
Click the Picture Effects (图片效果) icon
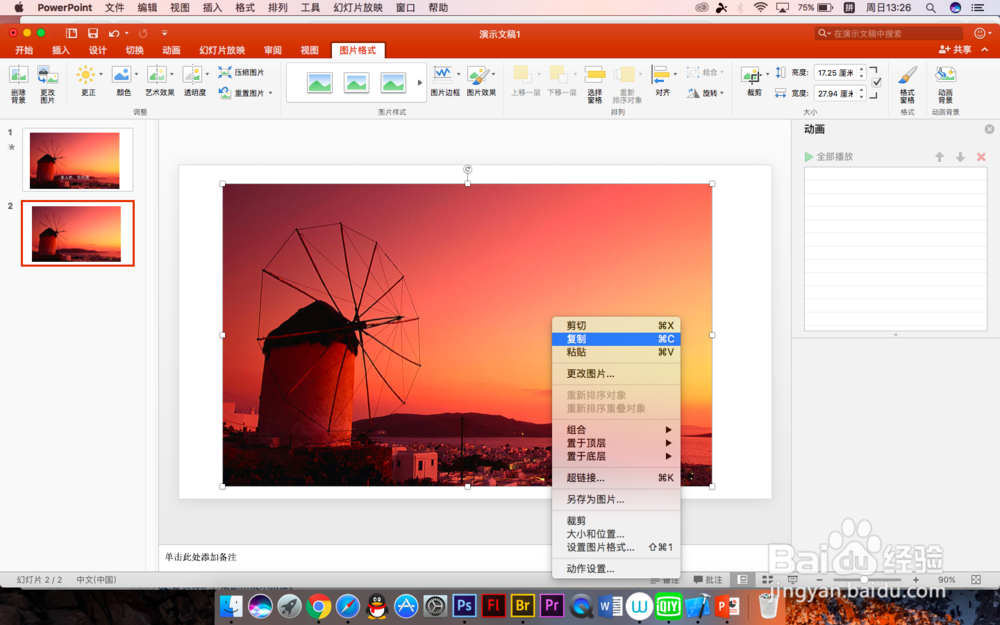pos(478,75)
